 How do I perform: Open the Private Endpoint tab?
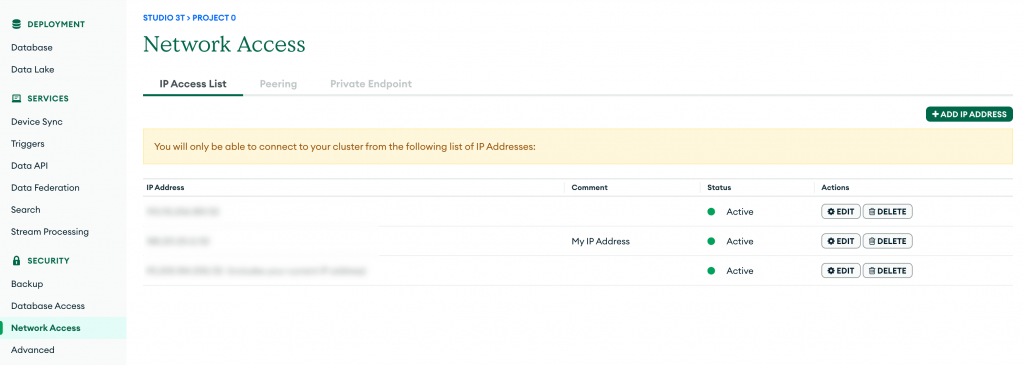coord(371,84)
